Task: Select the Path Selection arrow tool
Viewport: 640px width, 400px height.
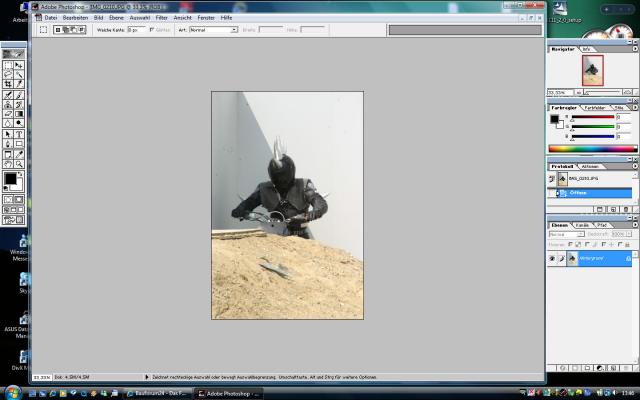Action: click(8, 134)
